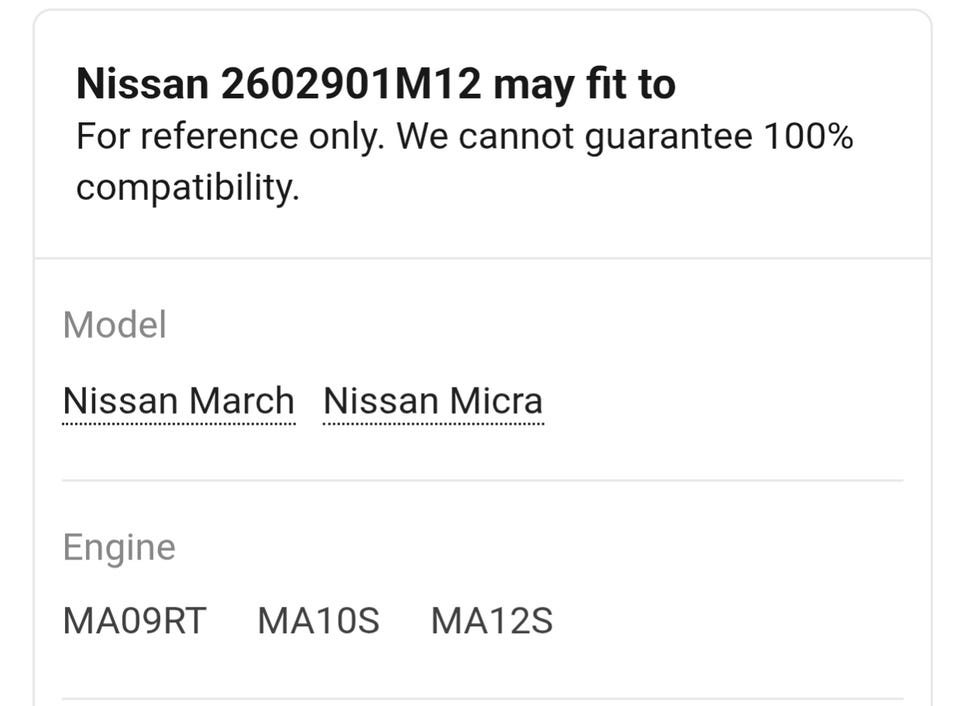Click the word "March" in the model link
Screen dimensions: 960x706
[242, 401]
